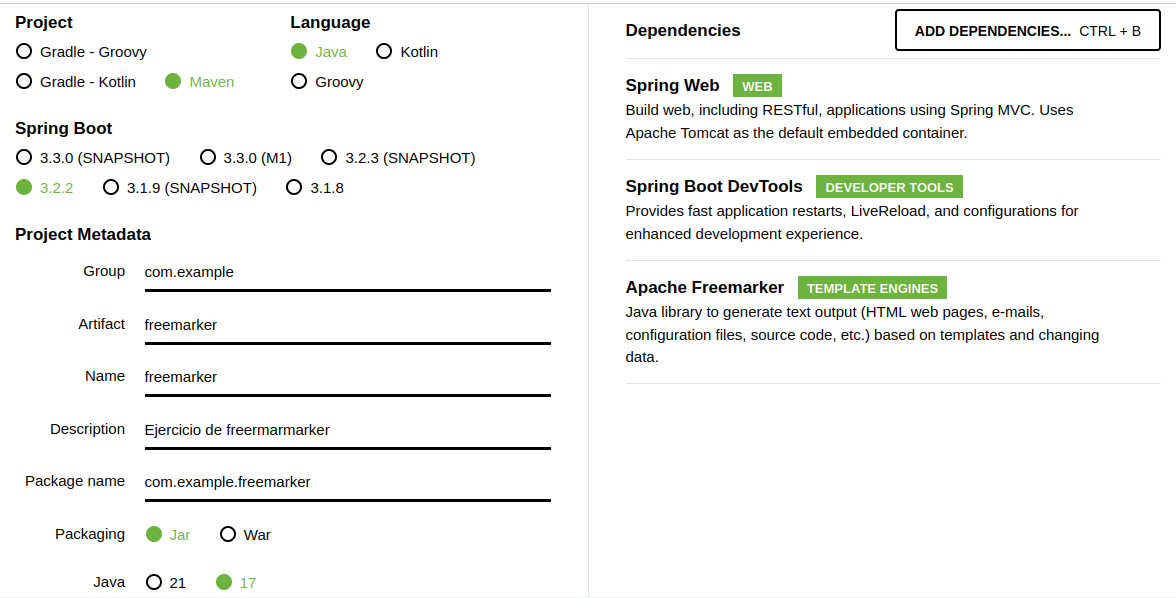Select Spring Boot version 3.1.8
This screenshot has width=1176, height=598.
pyautogui.click(x=315, y=188)
